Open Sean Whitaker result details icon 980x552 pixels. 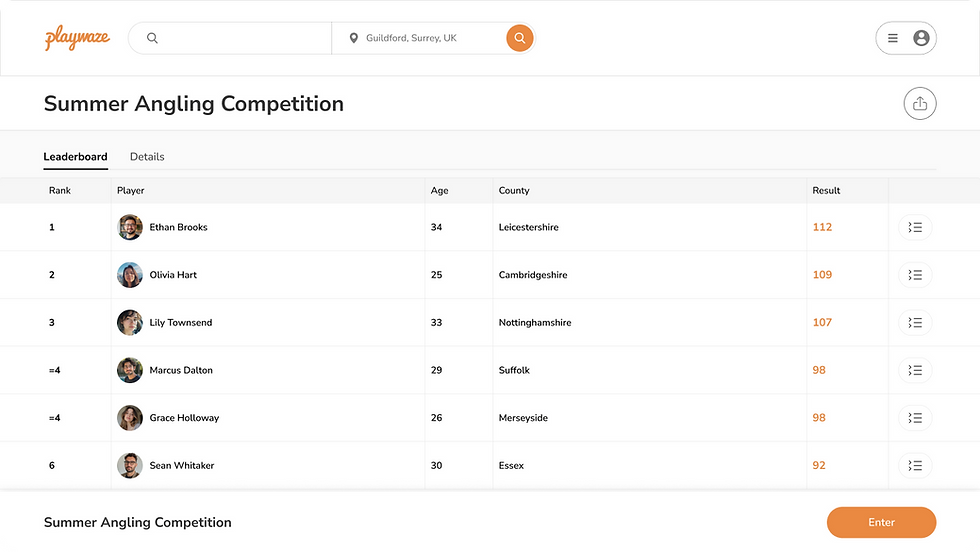(x=915, y=465)
